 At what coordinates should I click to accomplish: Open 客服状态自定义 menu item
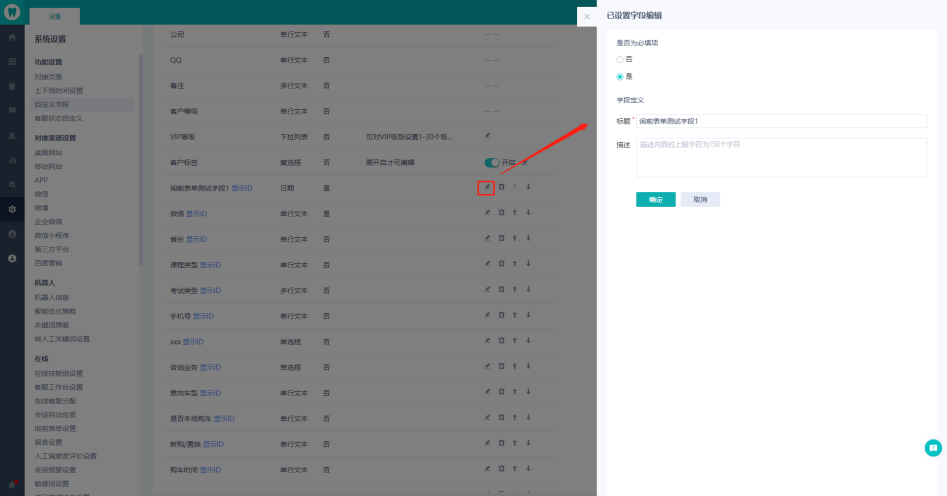click(59, 118)
